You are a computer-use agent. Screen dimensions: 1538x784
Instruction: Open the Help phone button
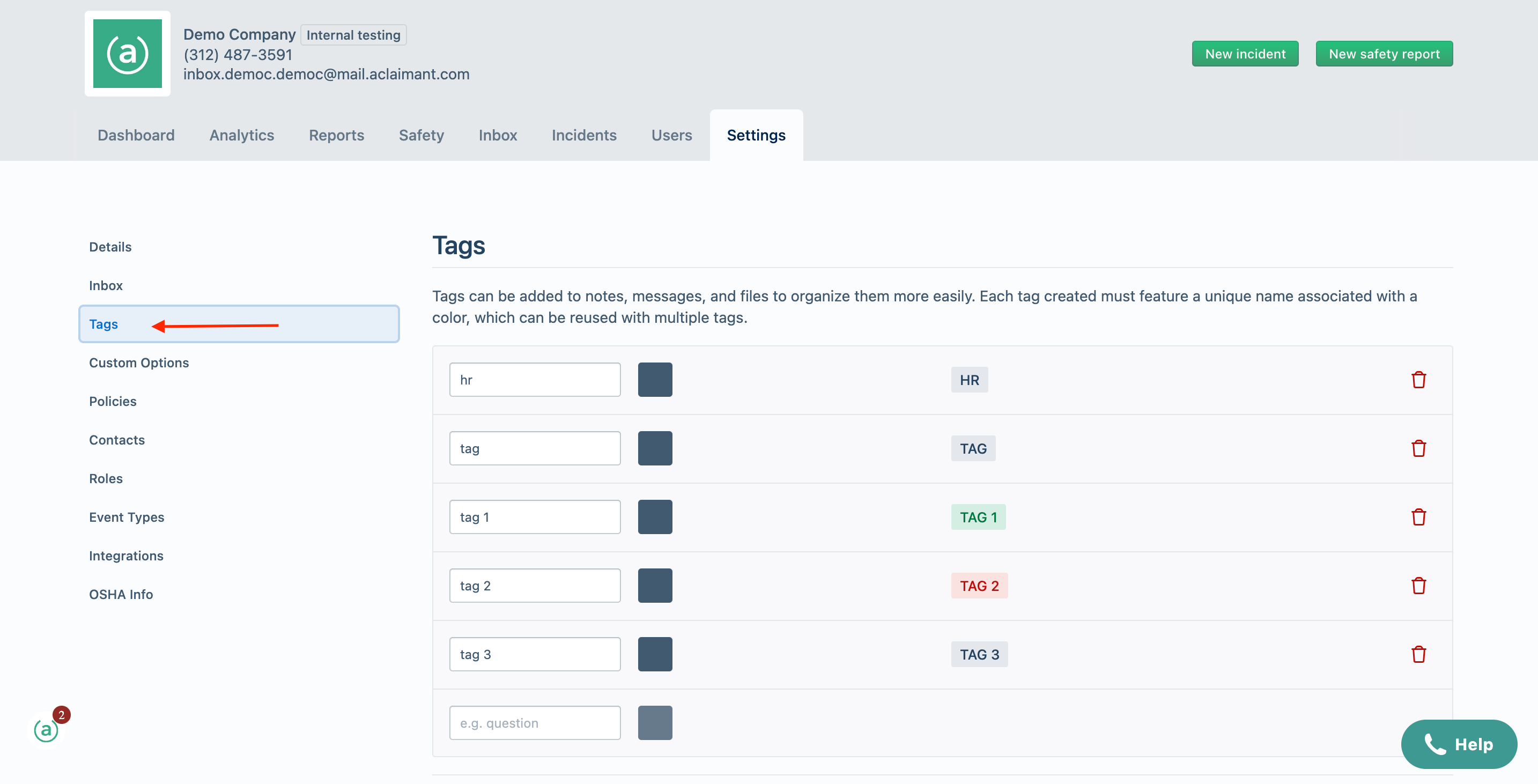click(x=1459, y=744)
